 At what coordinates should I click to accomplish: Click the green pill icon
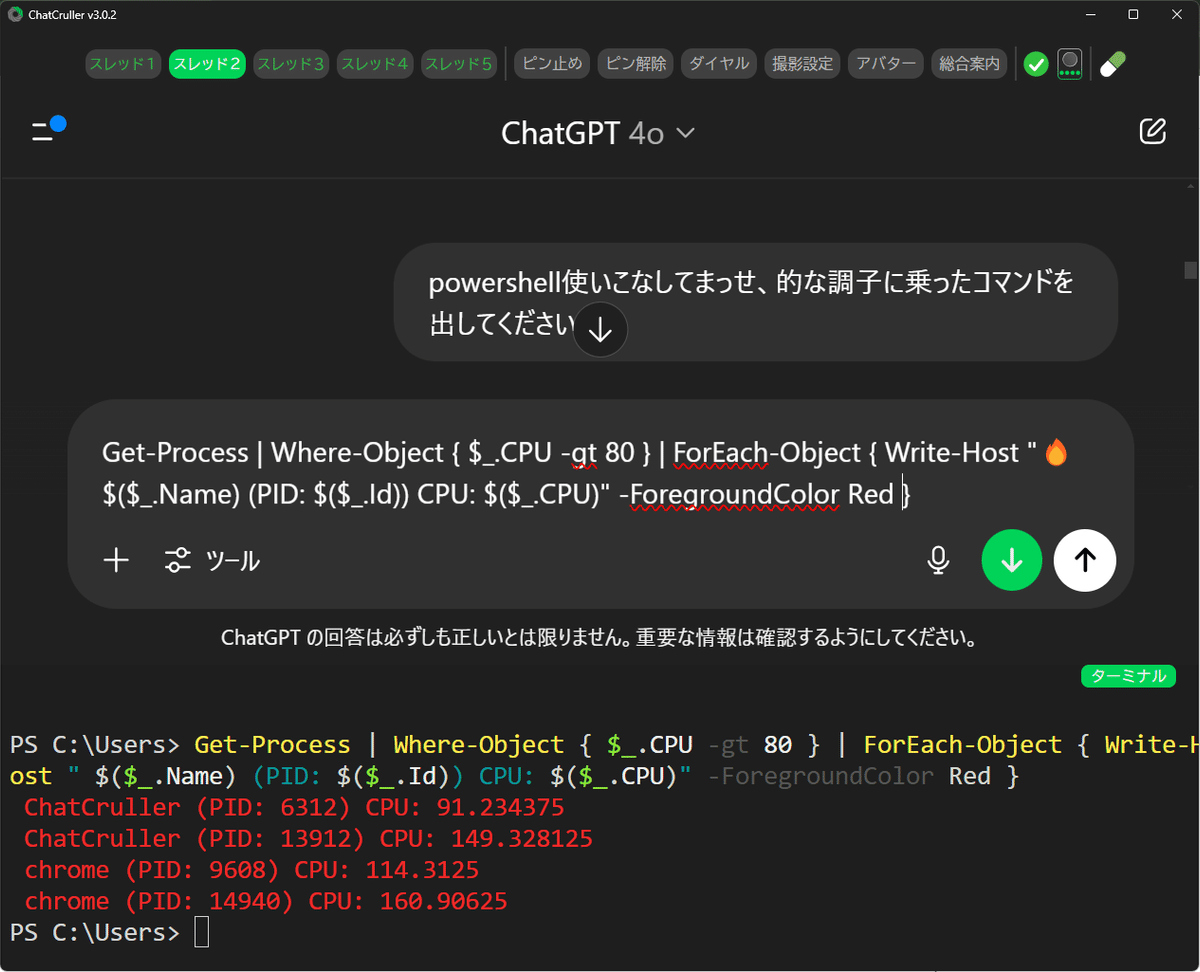(1112, 63)
